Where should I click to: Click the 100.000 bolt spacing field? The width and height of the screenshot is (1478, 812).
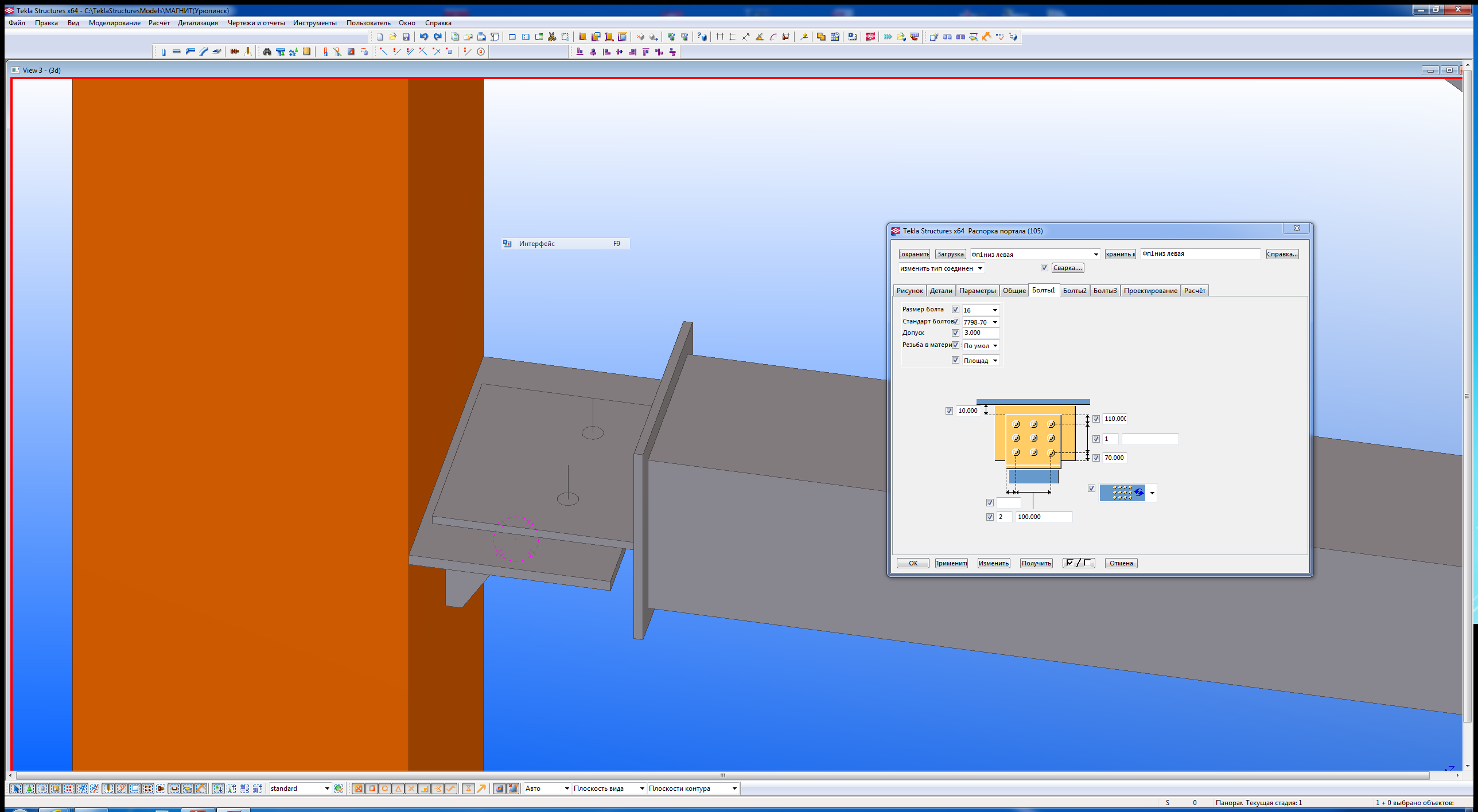tap(1043, 517)
